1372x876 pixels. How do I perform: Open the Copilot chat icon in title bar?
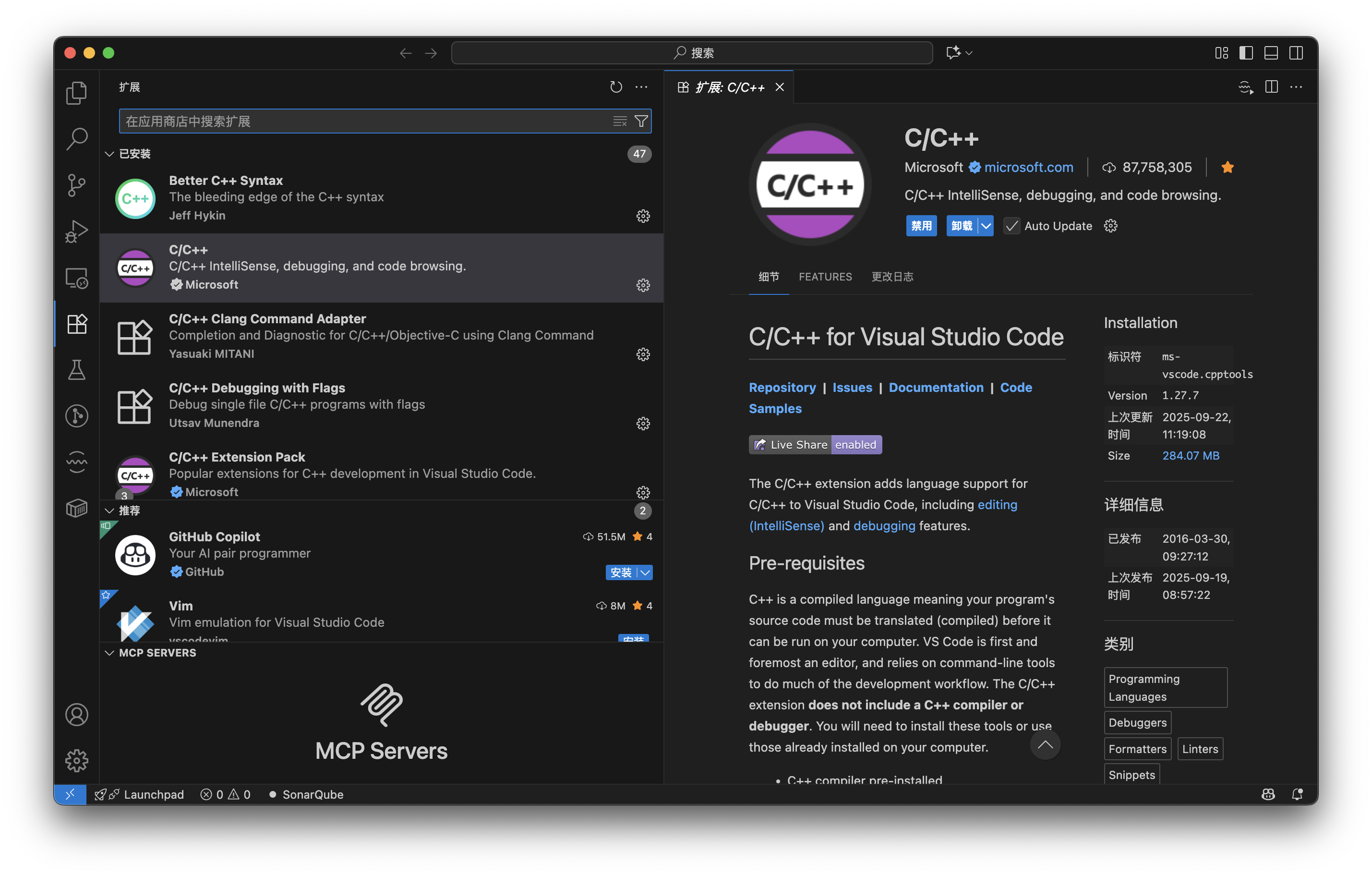coord(953,53)
